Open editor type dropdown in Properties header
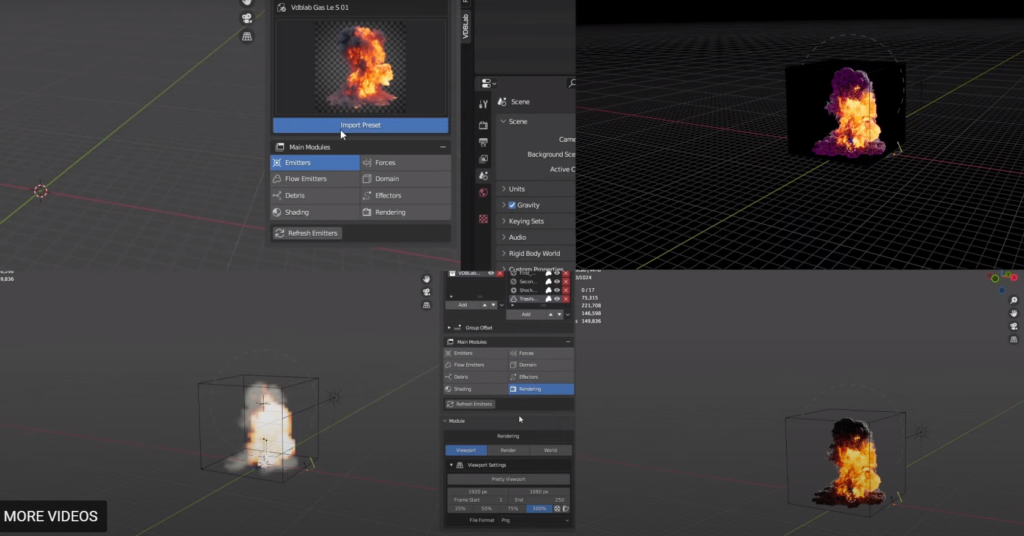 point(488,84)
